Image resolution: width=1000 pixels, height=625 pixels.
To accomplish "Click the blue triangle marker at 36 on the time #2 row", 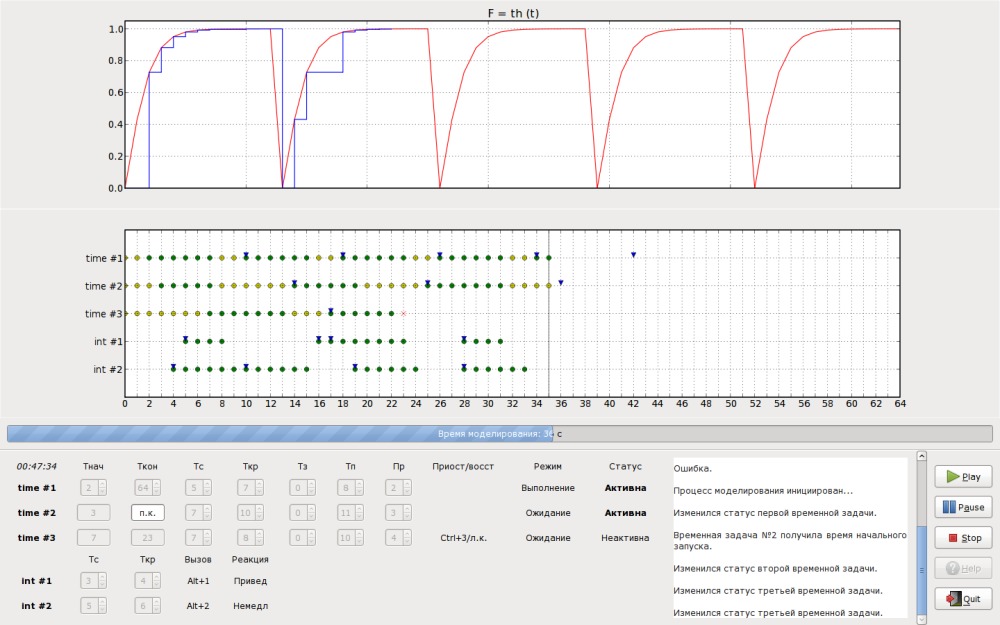I will pos(561,283).
